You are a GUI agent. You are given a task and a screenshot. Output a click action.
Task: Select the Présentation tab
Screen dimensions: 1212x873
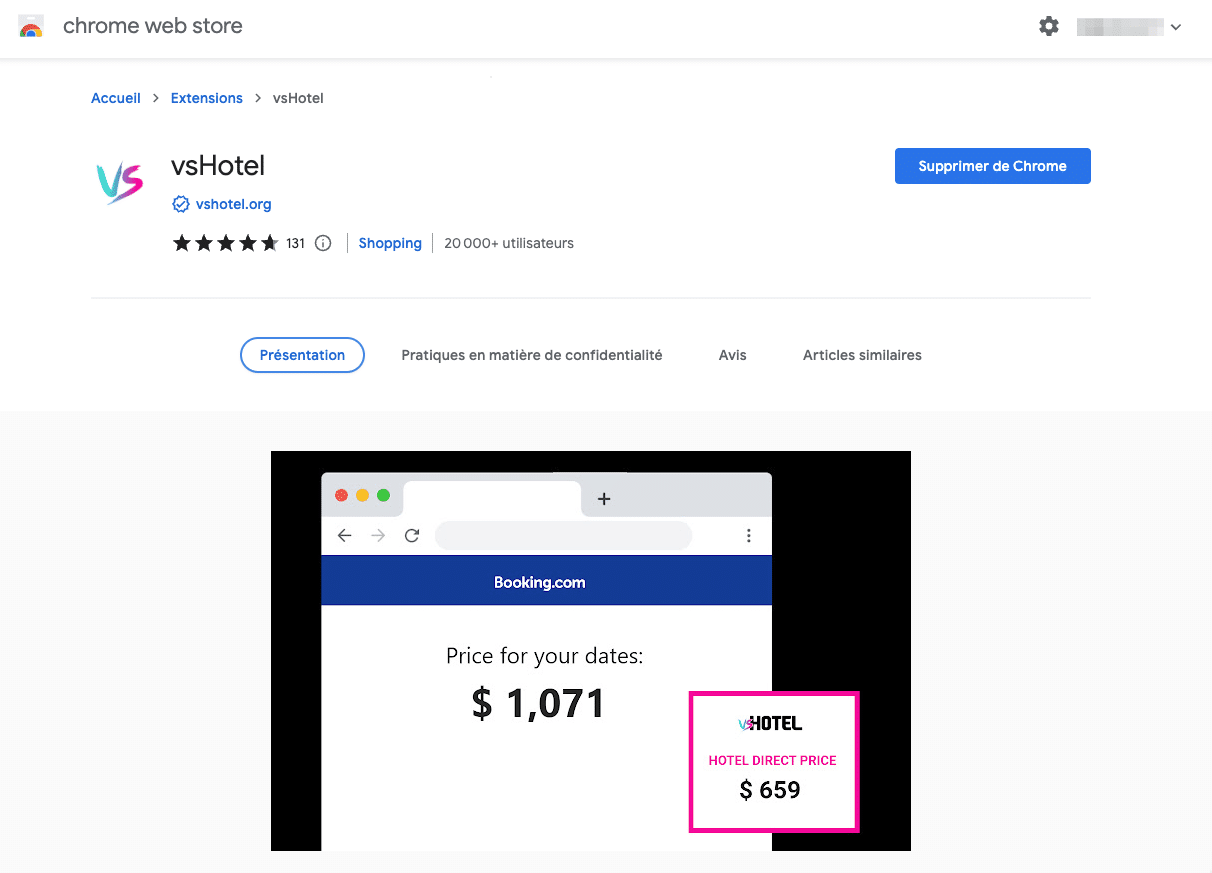tap(302, 355)
